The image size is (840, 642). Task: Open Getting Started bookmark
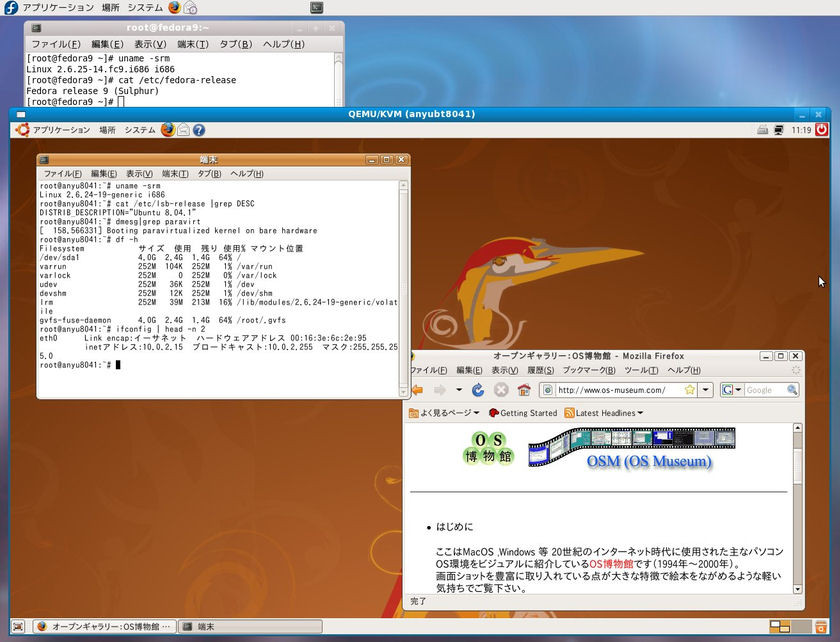coord(523,413)
